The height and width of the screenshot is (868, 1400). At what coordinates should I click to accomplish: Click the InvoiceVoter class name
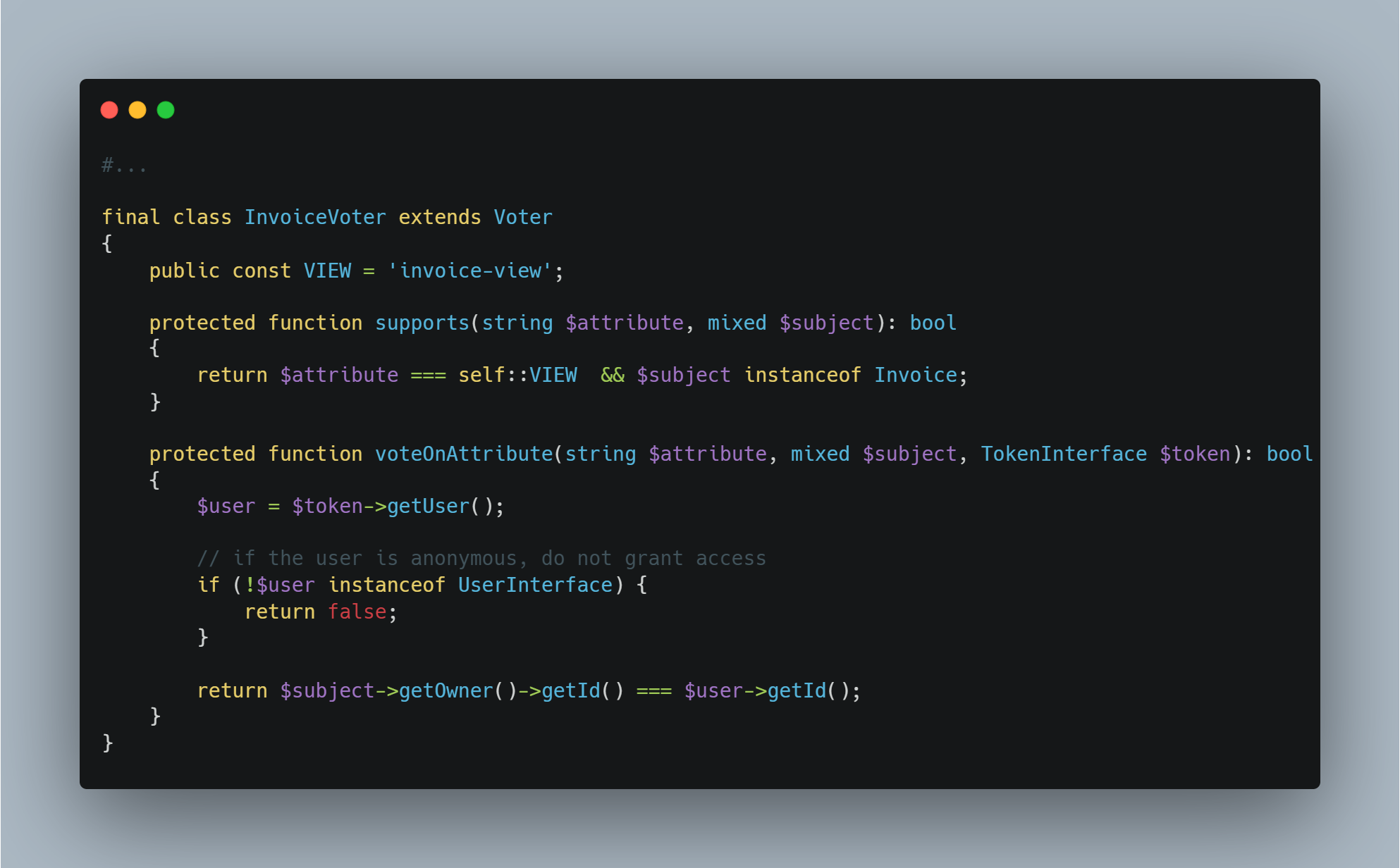click(315, 217)
